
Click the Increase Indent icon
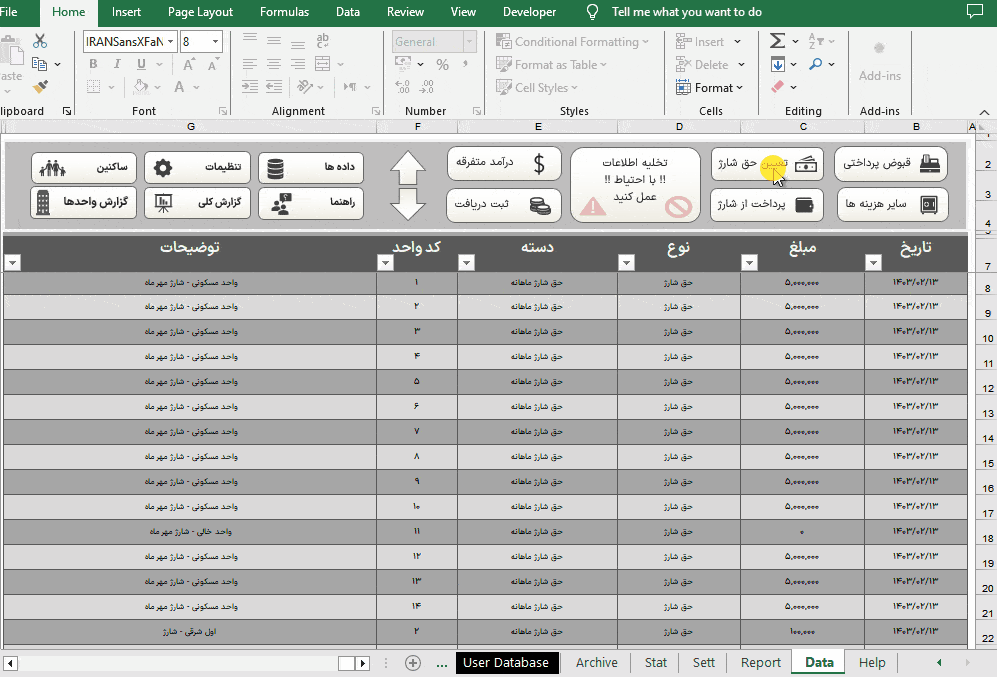[x=274, y=86]
